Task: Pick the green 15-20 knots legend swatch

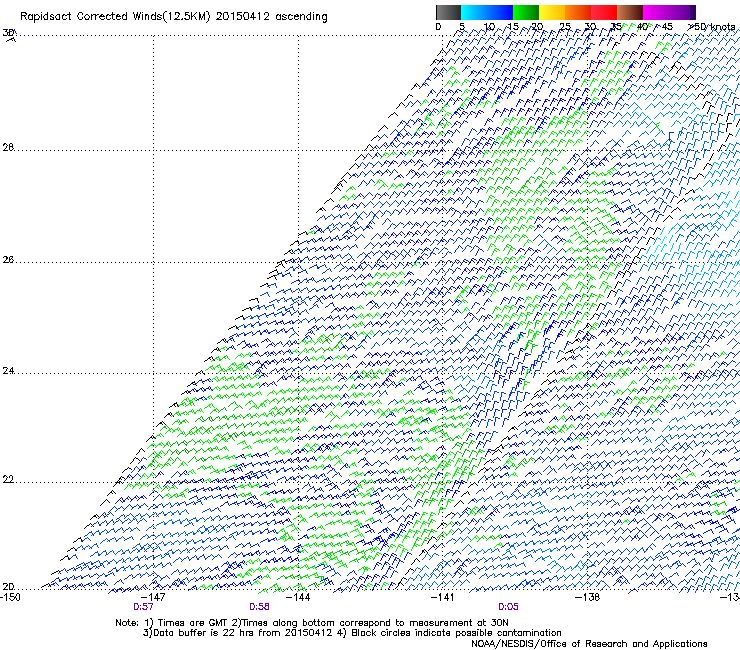Action: pyautogui.click(x=526, y=12)
